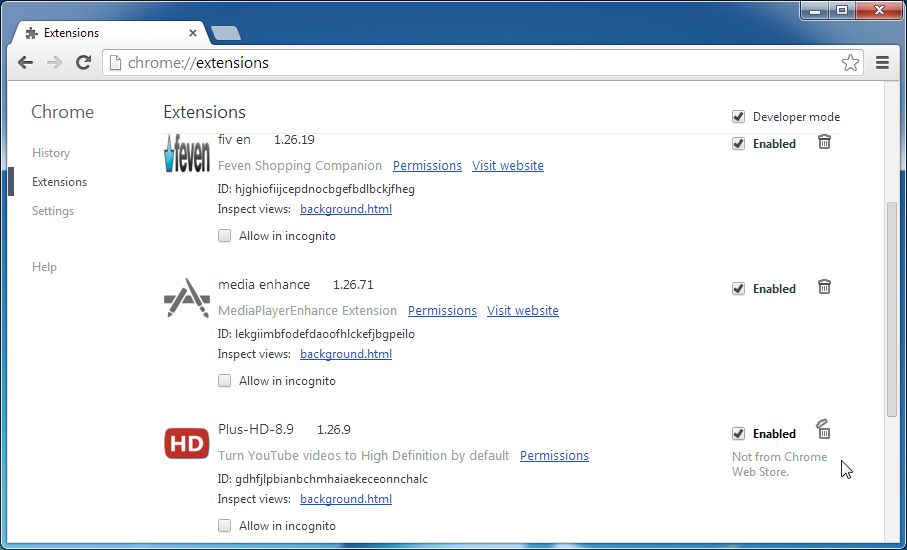Click the red HD extension logo
The image size is (907, 550).
187,444
